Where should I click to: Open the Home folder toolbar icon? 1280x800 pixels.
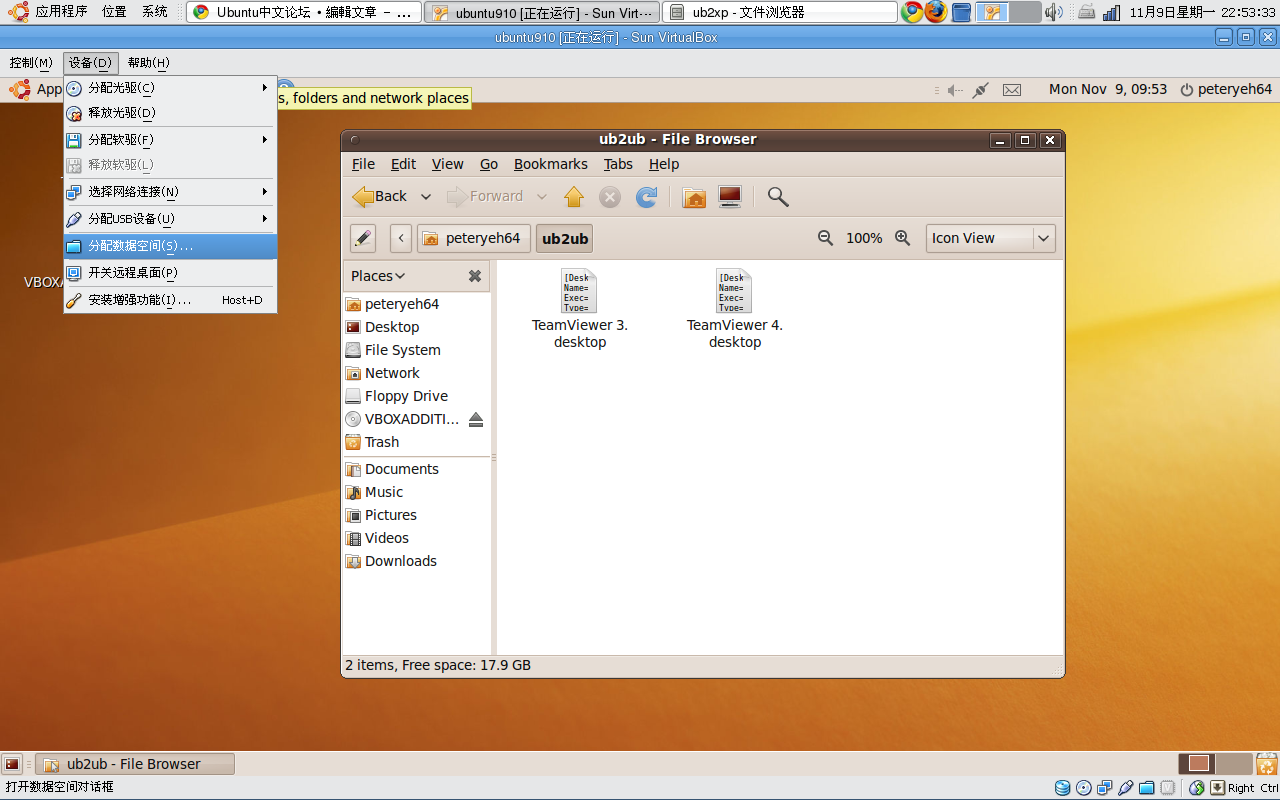(694, 197)
